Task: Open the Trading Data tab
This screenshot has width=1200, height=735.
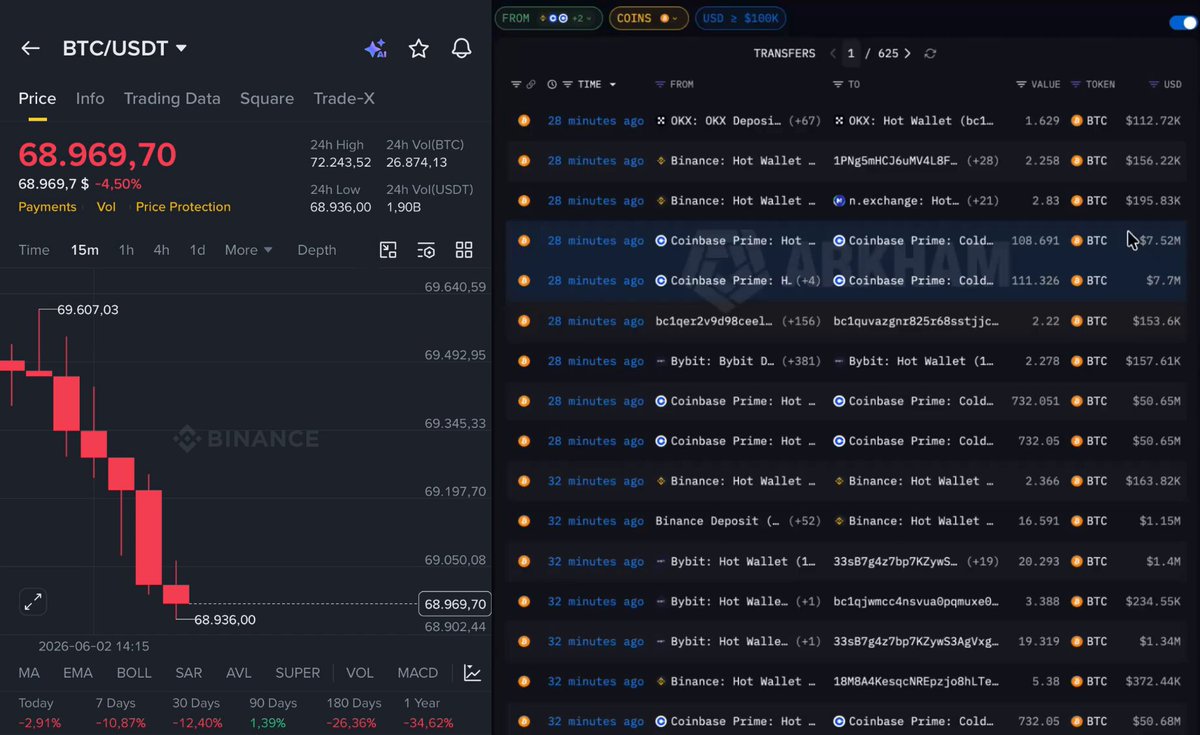Action: (x=172, y=98)
